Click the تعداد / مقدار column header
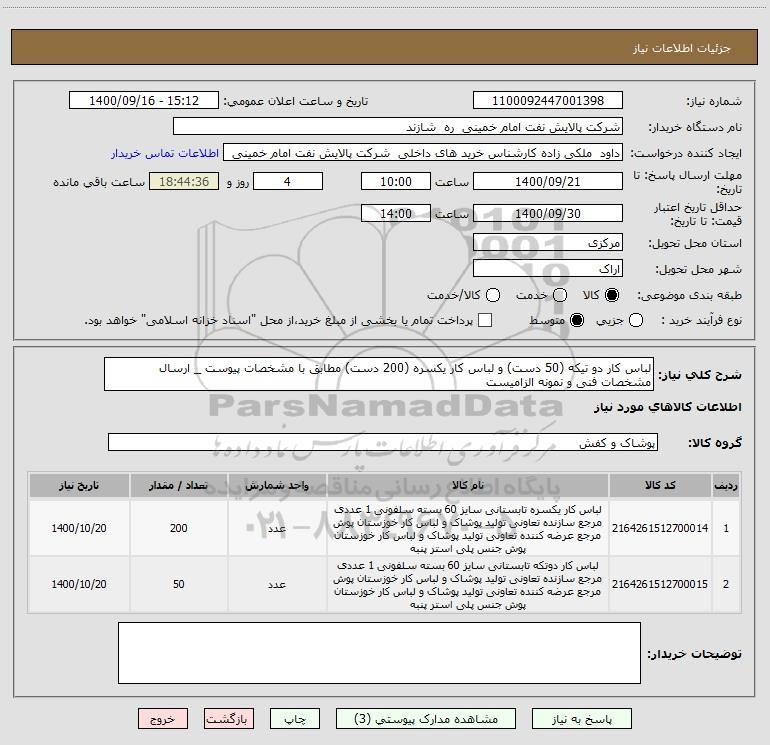 click(x=179, y=485)
